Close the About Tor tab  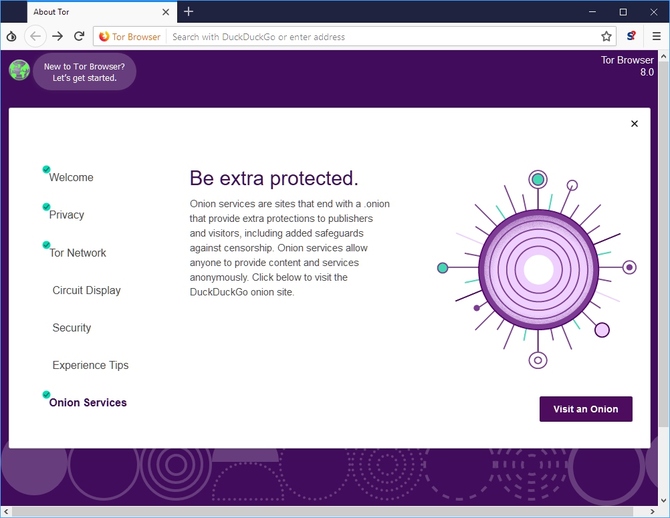(166, 12)
